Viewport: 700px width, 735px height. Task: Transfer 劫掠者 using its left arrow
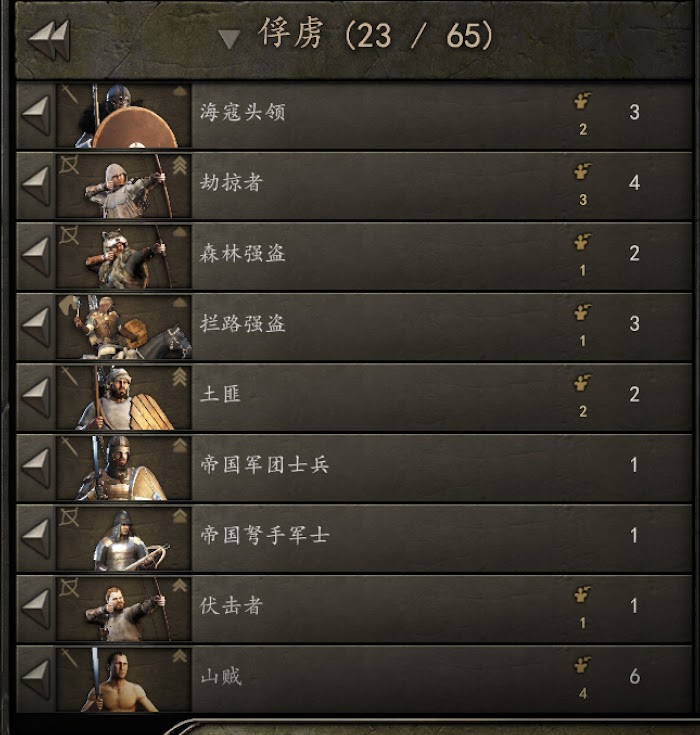click(x=36, y=186)
